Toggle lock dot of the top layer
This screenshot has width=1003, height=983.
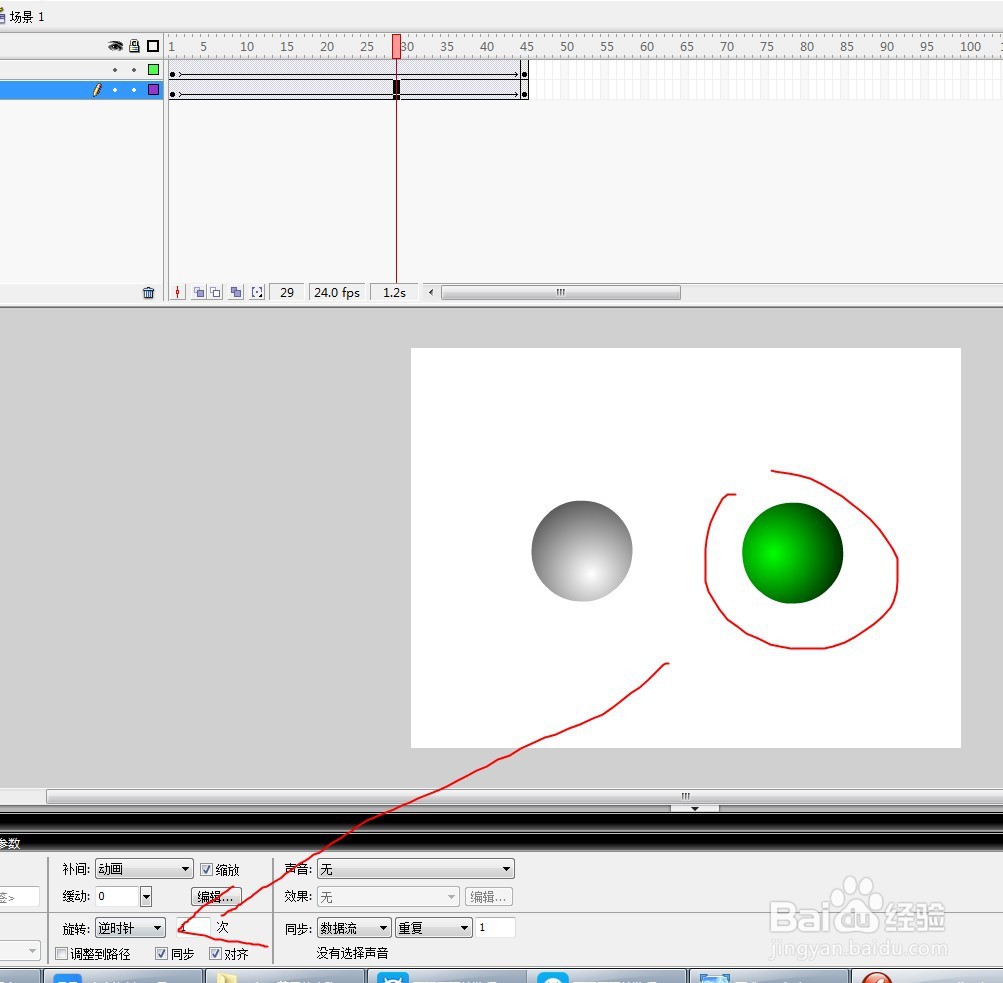[134, 70]
